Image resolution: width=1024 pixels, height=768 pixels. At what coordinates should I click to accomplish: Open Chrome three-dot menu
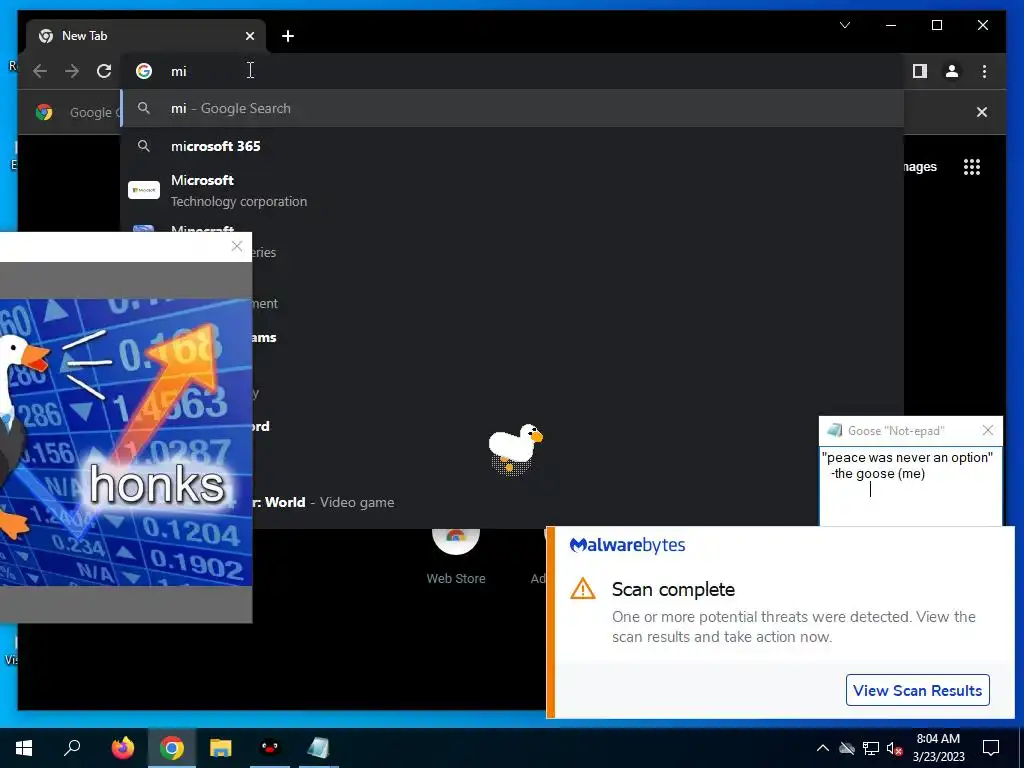(x=984, y=71)
